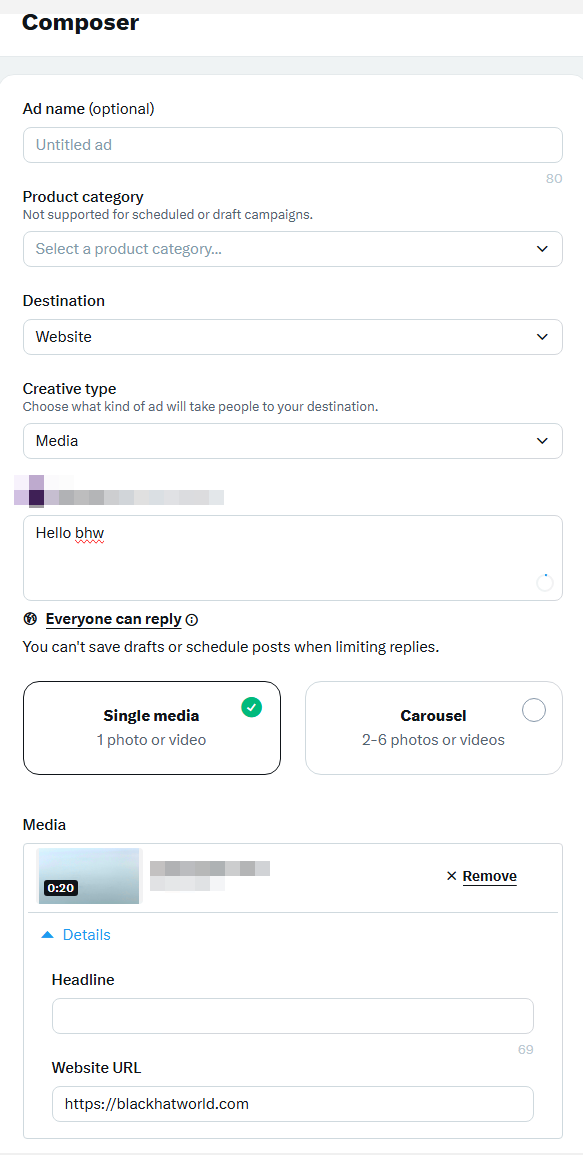This screenshot has height=1155, width=583.
Task: Collapse the Details section
Action: tap(77, 935)
